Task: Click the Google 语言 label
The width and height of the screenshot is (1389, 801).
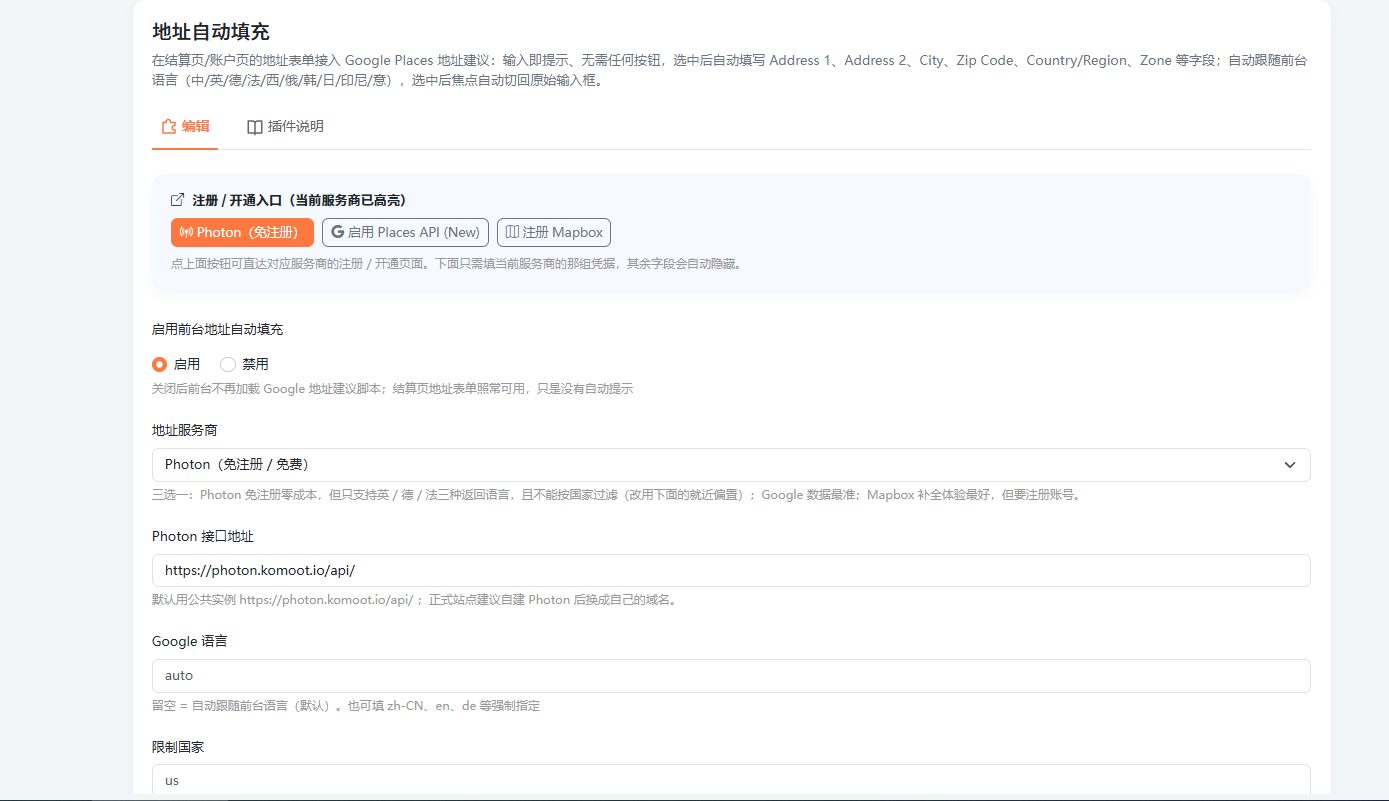Action: tap(190, 641)
